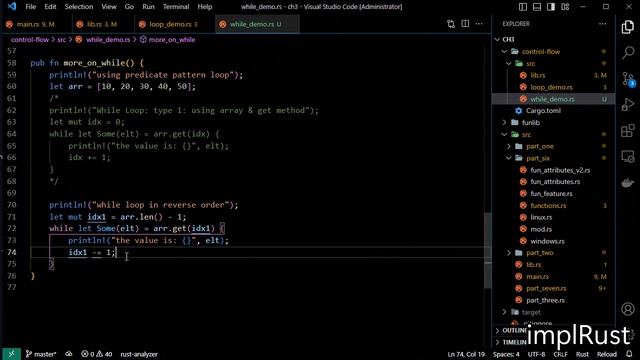Open the Run menu
This screenshot has width=640, height=360.
point(148,7)
